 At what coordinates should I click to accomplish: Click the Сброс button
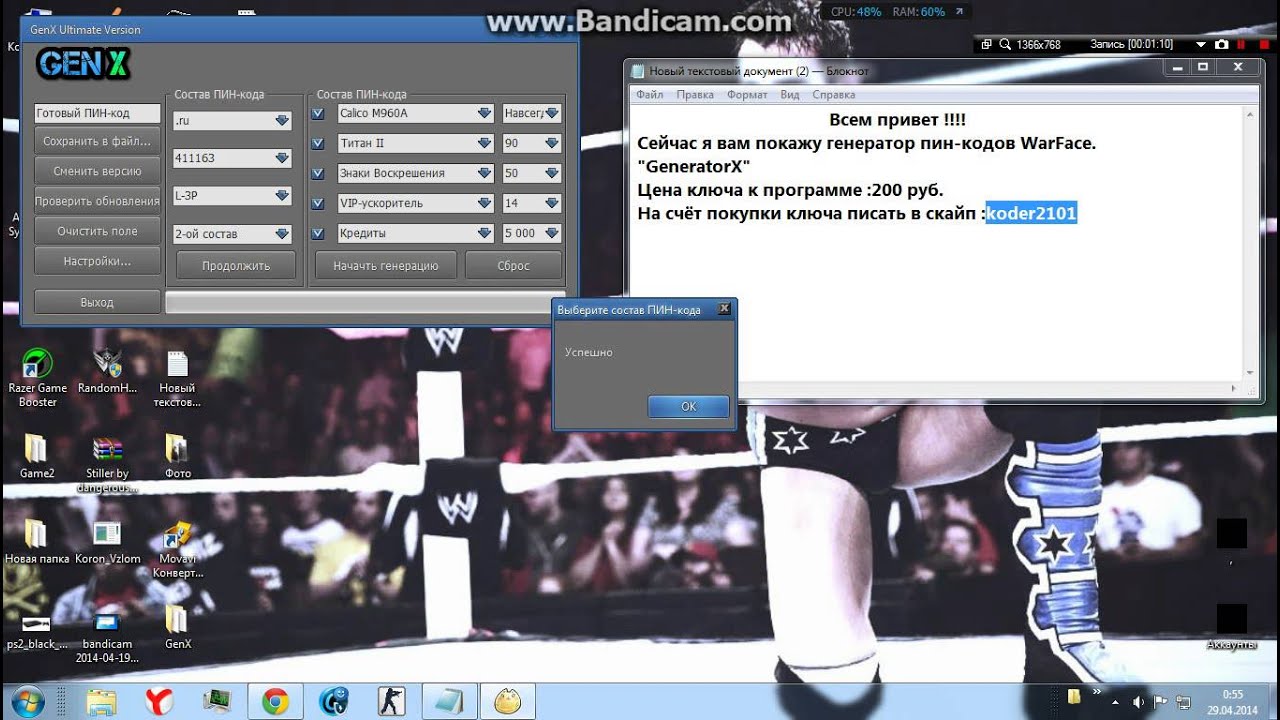[x=513, y=266]
